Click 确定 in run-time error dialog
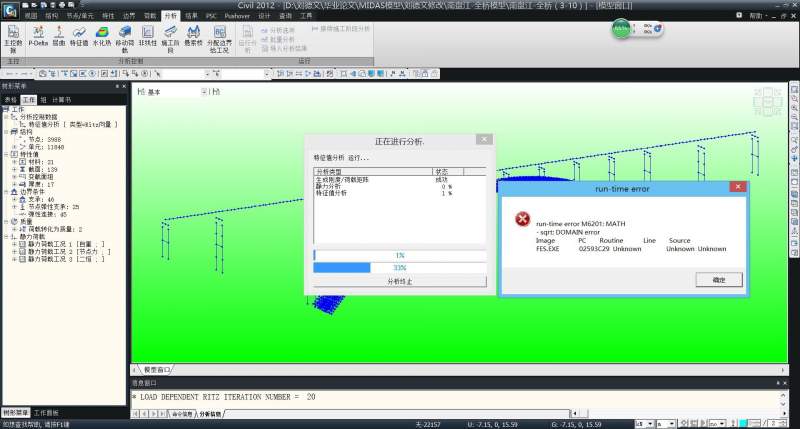 tap(719, 280)
